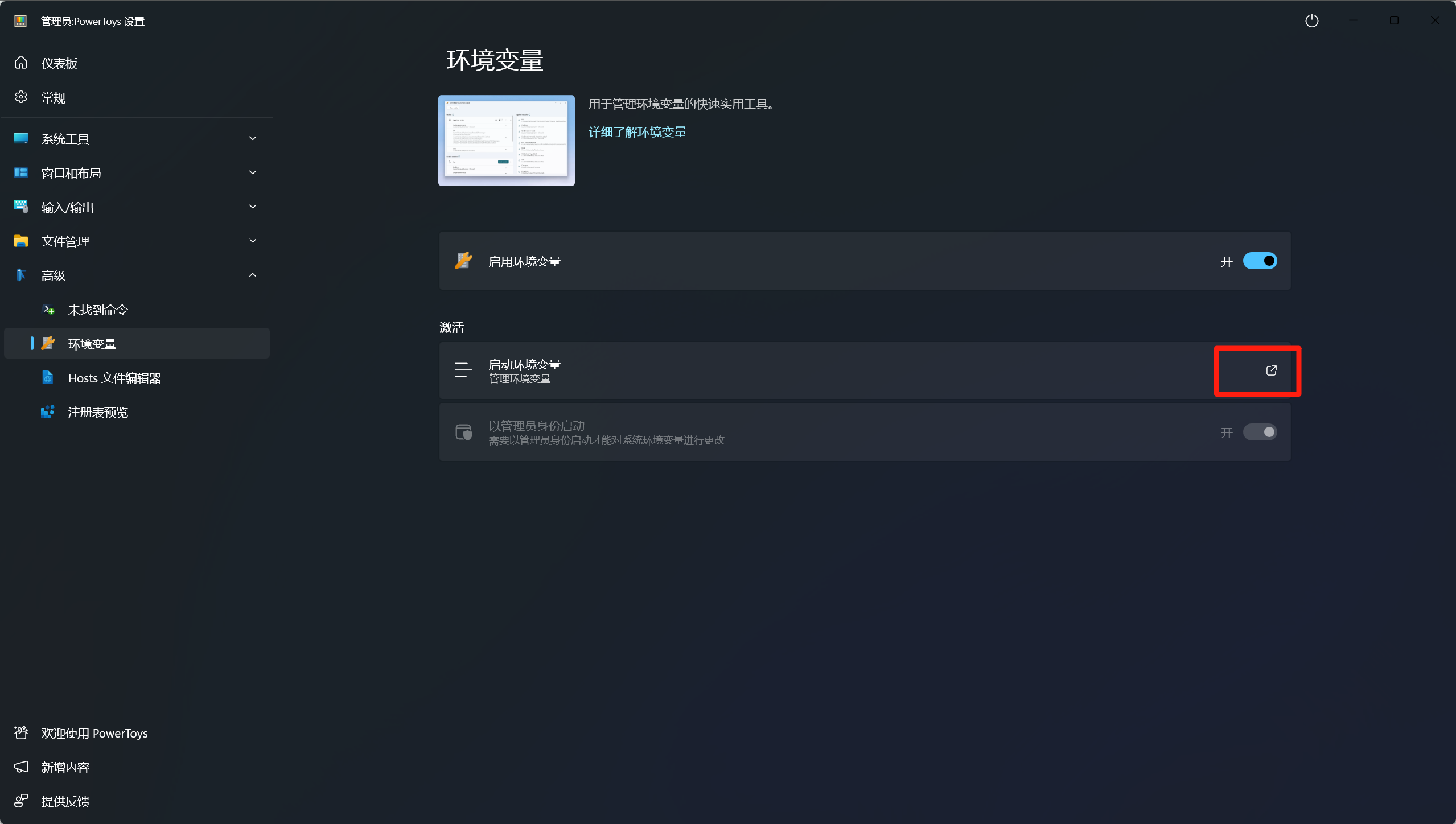Image resolution: width=1456 pixels, height=824 pixels.
Task: Click the gear icon beside 常规
Action: [21, 97]
